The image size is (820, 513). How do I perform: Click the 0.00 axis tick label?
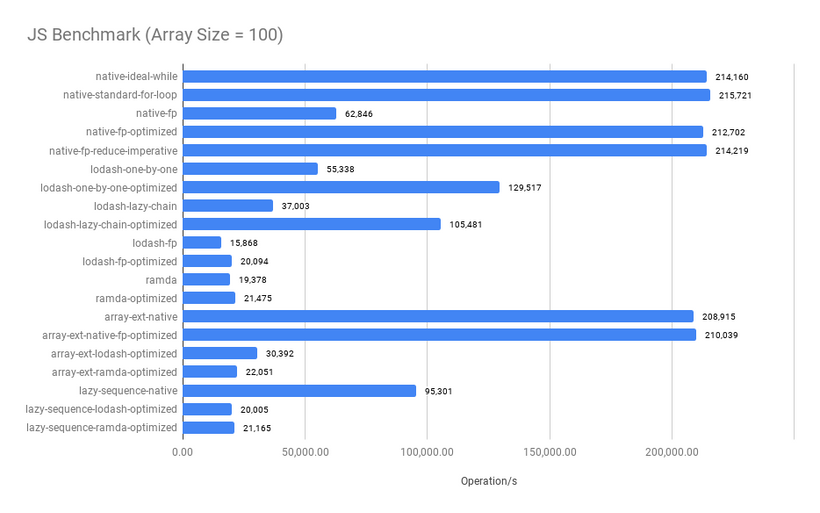coord(183,452)
